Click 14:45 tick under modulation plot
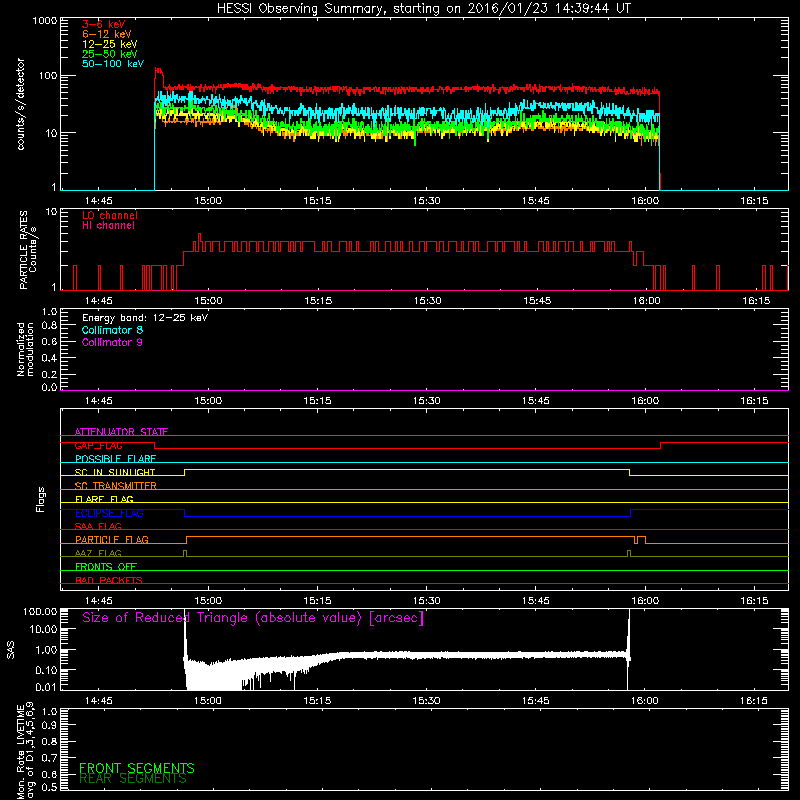 pyautogui.click(x=98, y=401)
